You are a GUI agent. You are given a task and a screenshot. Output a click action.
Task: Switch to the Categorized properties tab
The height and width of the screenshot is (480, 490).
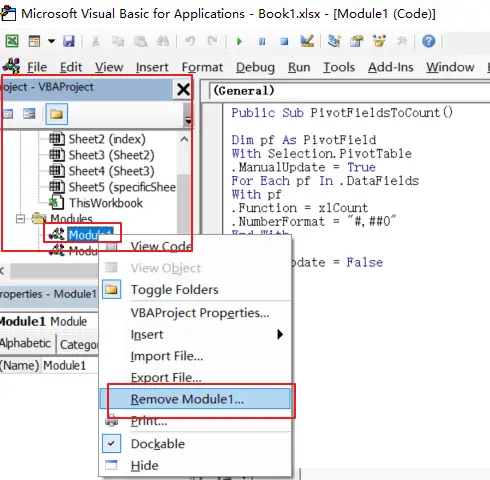tap(78, 344)
